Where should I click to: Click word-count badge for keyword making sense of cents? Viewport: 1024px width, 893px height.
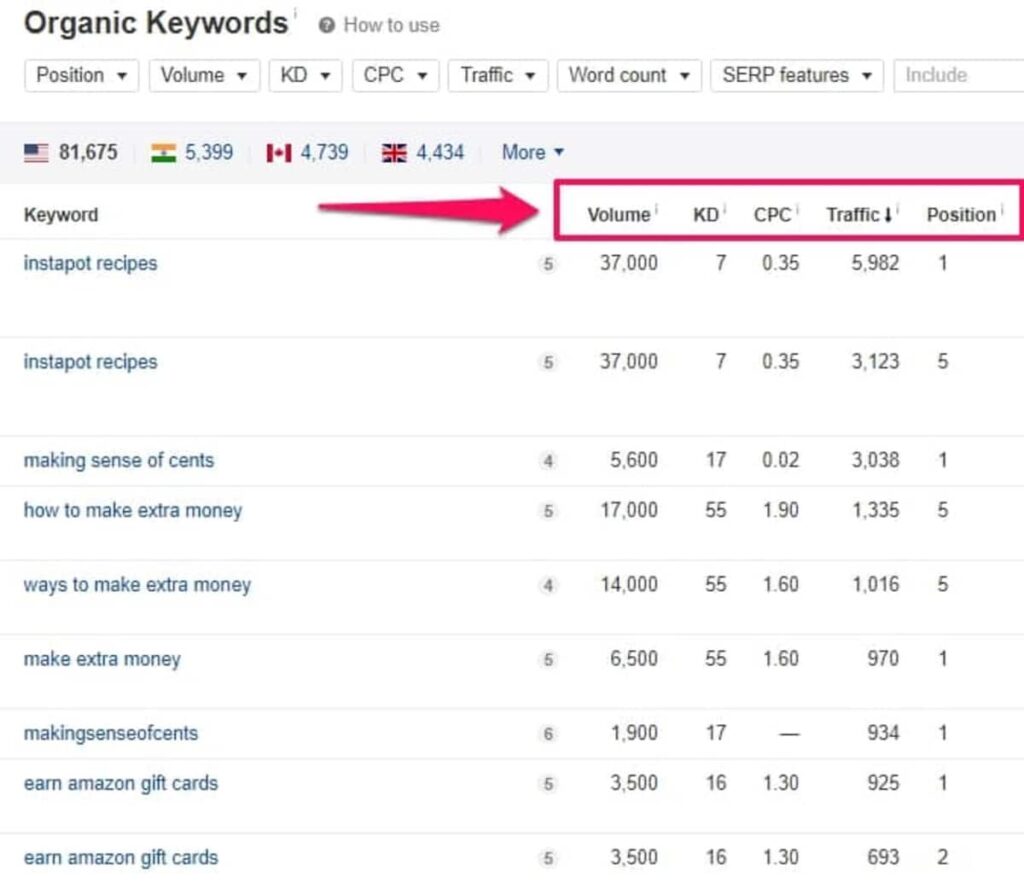pyautogui.click(x=549, y=461)
